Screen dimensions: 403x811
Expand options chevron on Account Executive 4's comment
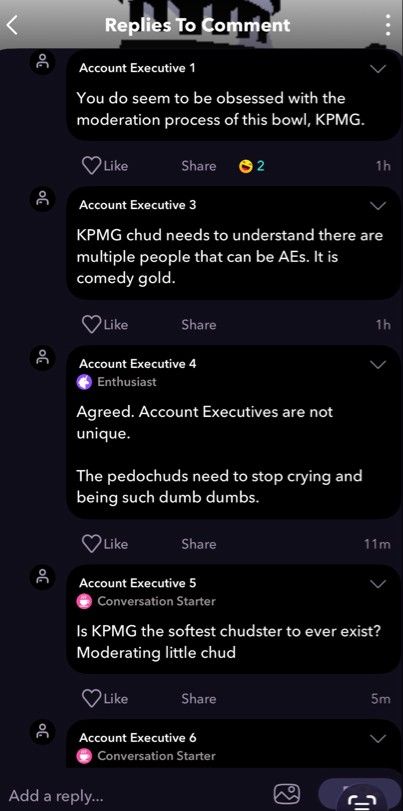[x=379, y=365]
